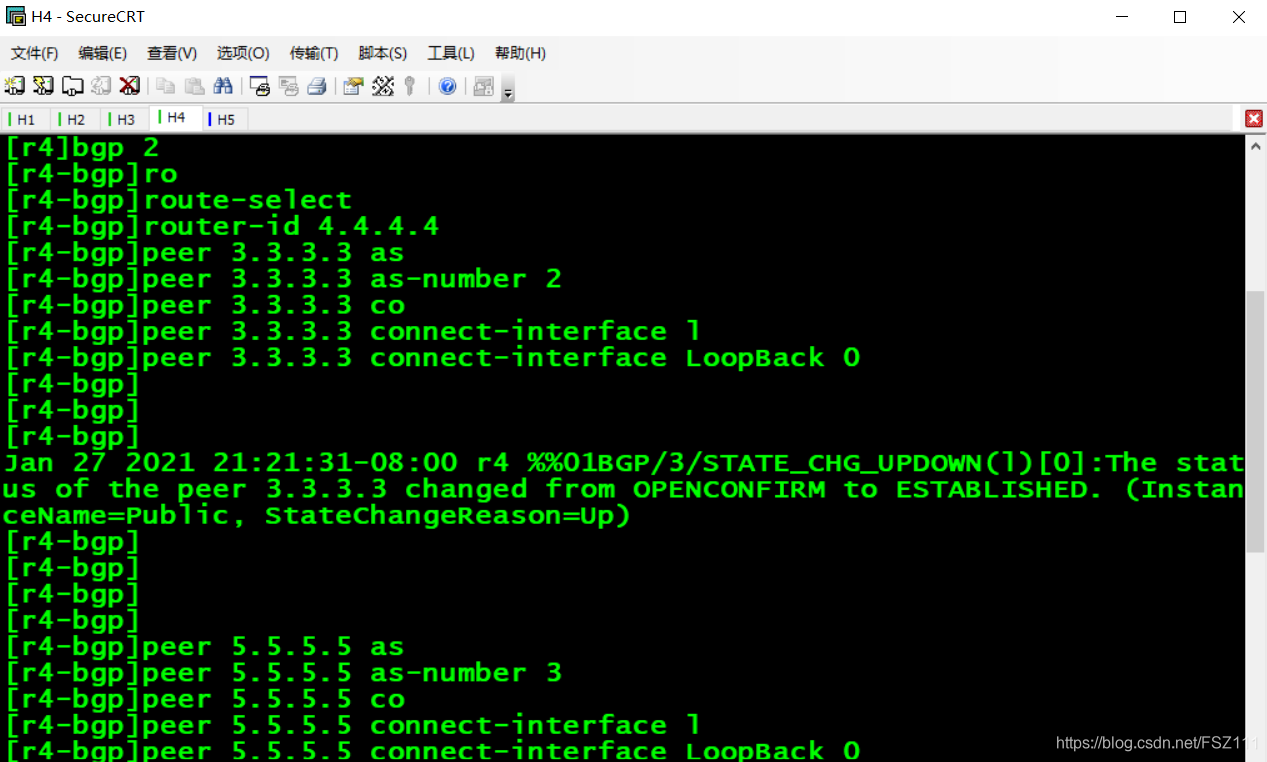The image size is (1267, 762).
Task: Click the Quick Connect lightning icon
Action: point(43,86)
